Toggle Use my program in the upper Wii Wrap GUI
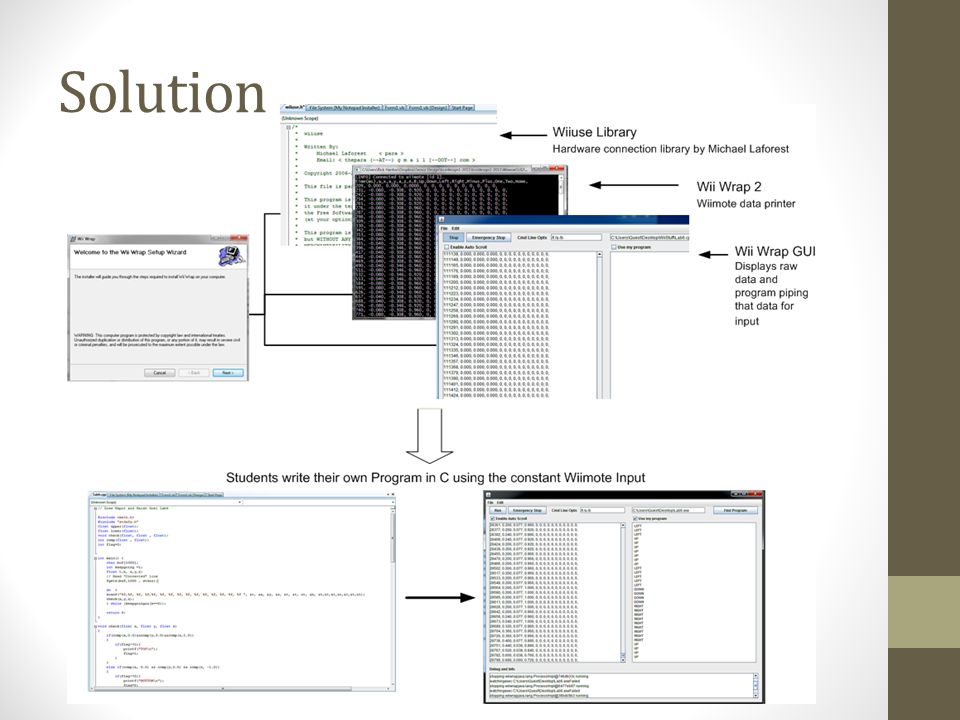 614,247
